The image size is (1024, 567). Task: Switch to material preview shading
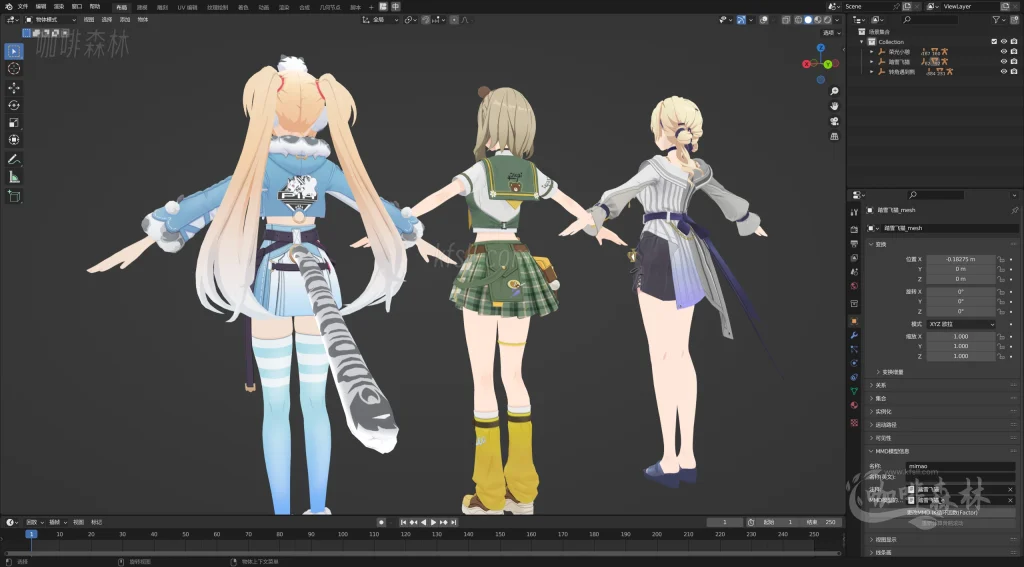pos(817,20)
